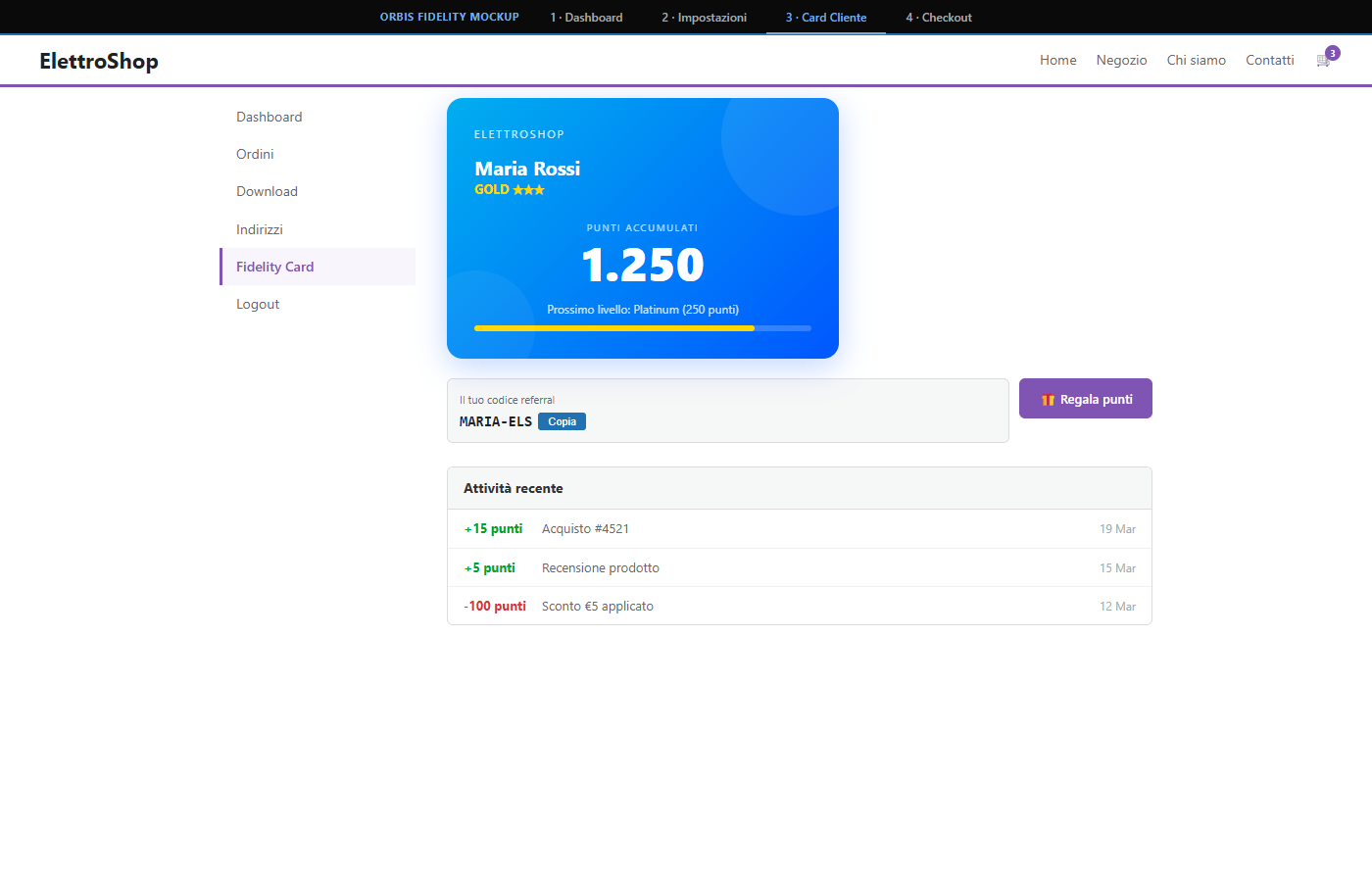Click Logout in the sidebar
The width and height of the screenshot is (1372, 882).
258,305
